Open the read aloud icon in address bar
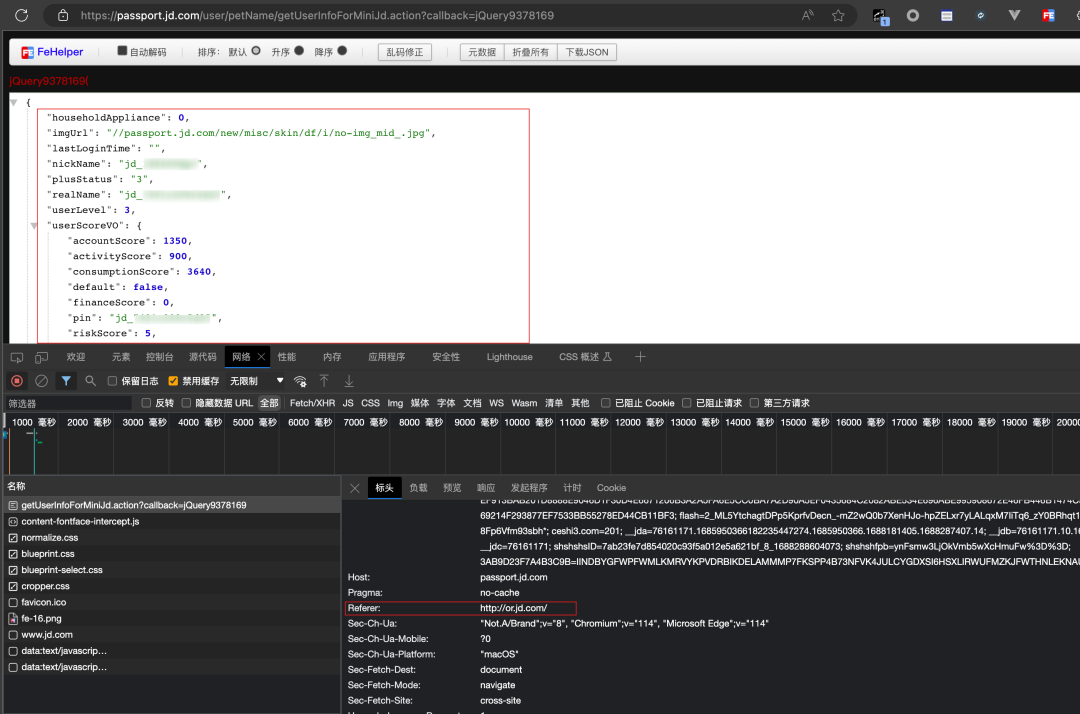Viewport: 1080px width, 714px height. point(808,15)
